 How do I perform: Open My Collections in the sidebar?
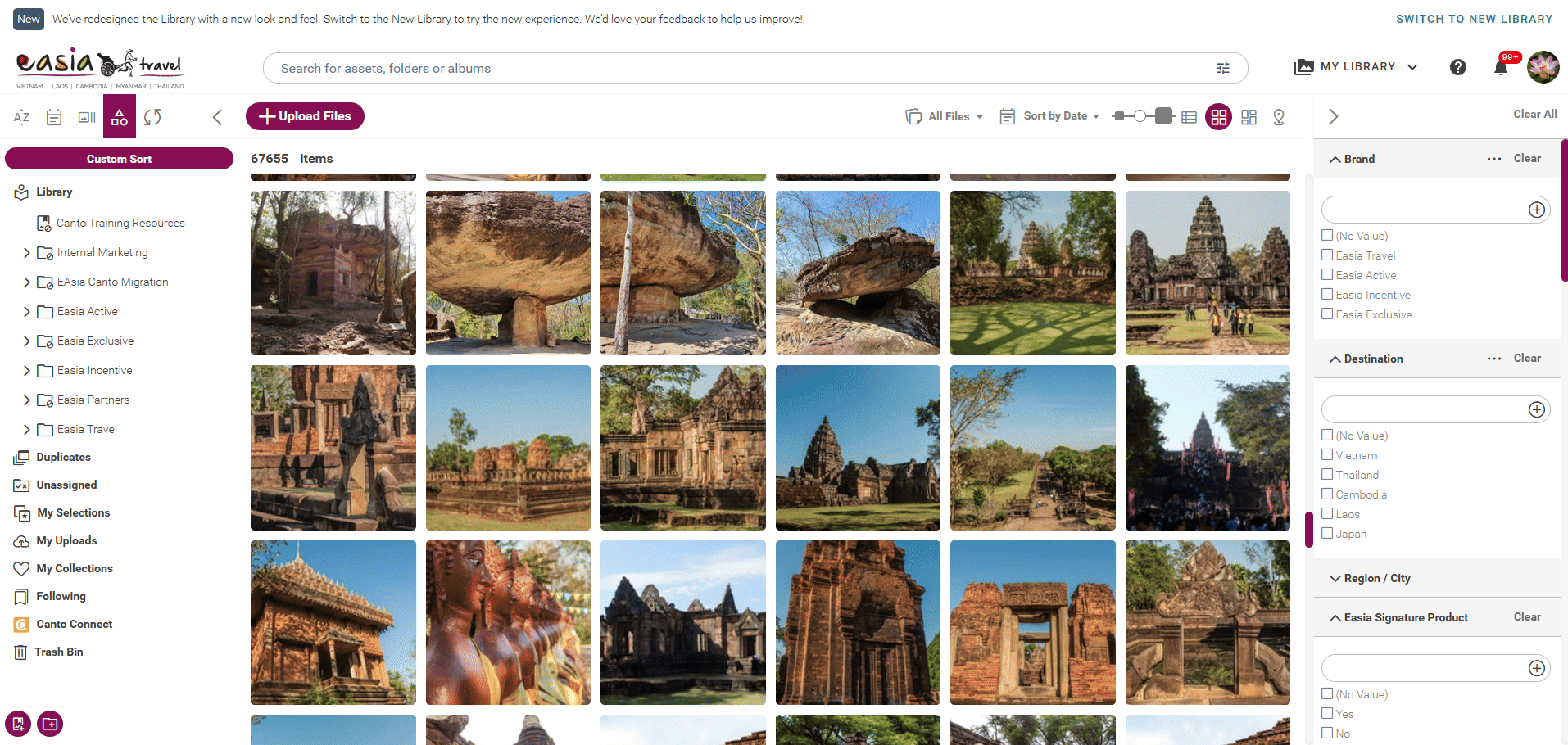(74, 568)
